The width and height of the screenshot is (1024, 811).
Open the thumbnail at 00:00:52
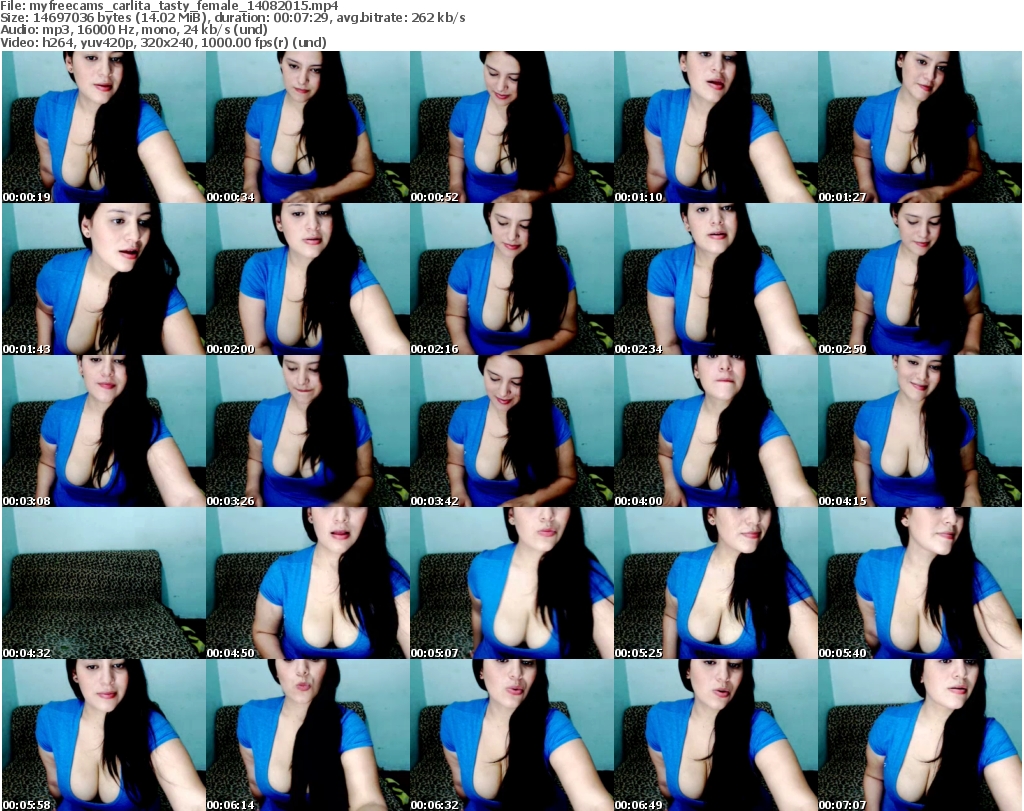coord(511,127)
